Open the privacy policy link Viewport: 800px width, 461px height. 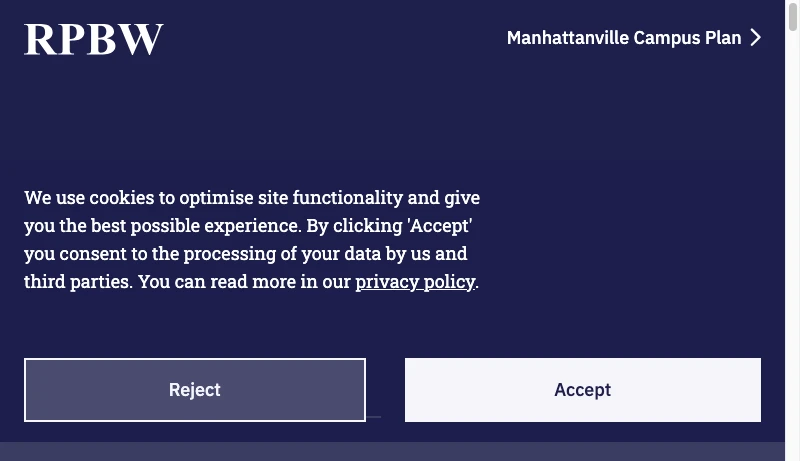coord(414,282)
